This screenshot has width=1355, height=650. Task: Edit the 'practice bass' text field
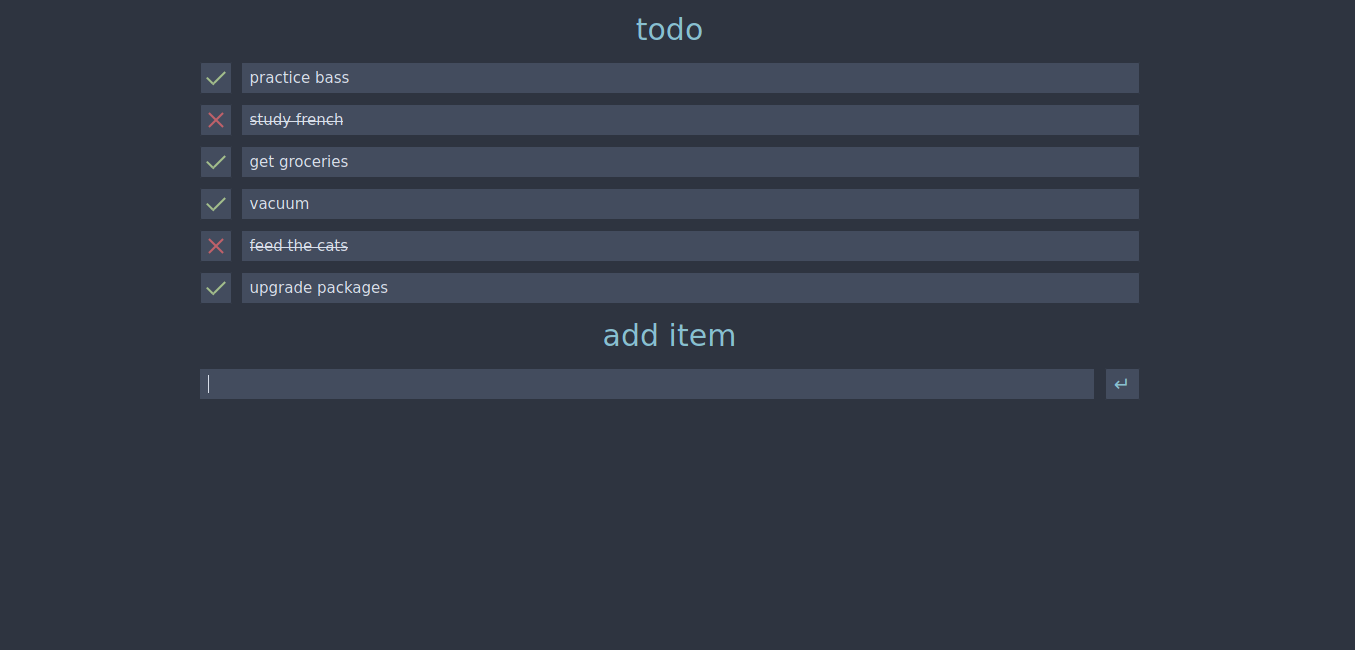click(x=690, y=78)
